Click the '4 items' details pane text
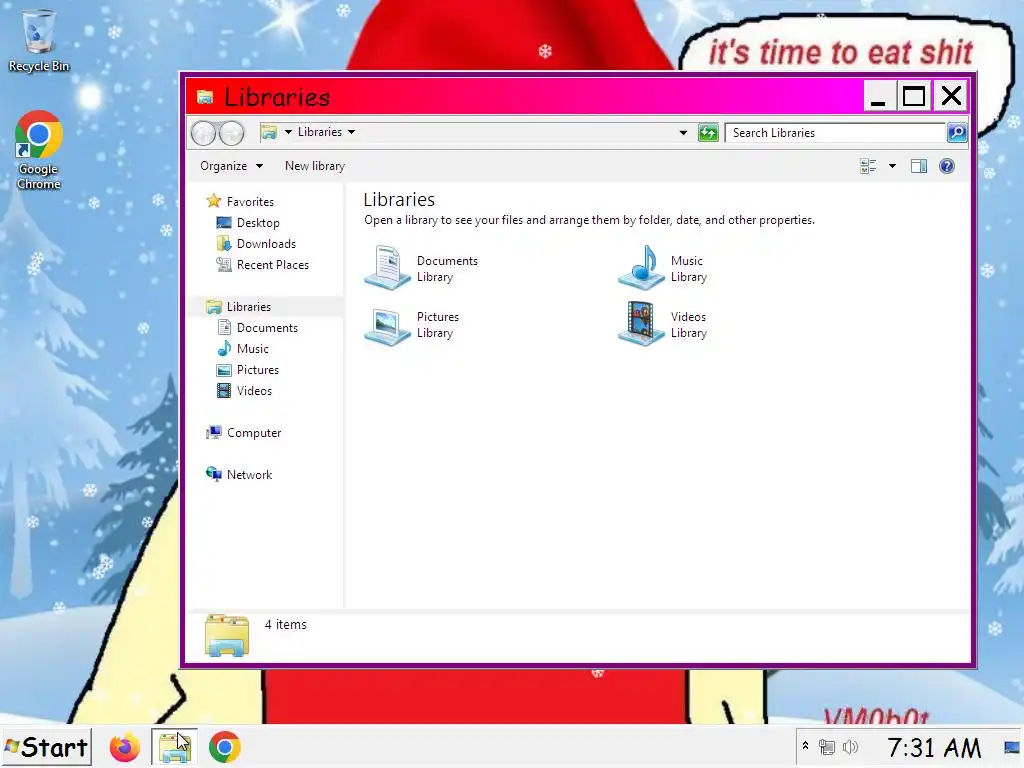This screenshot has height=768, width=1024. (x=285, y=625)
